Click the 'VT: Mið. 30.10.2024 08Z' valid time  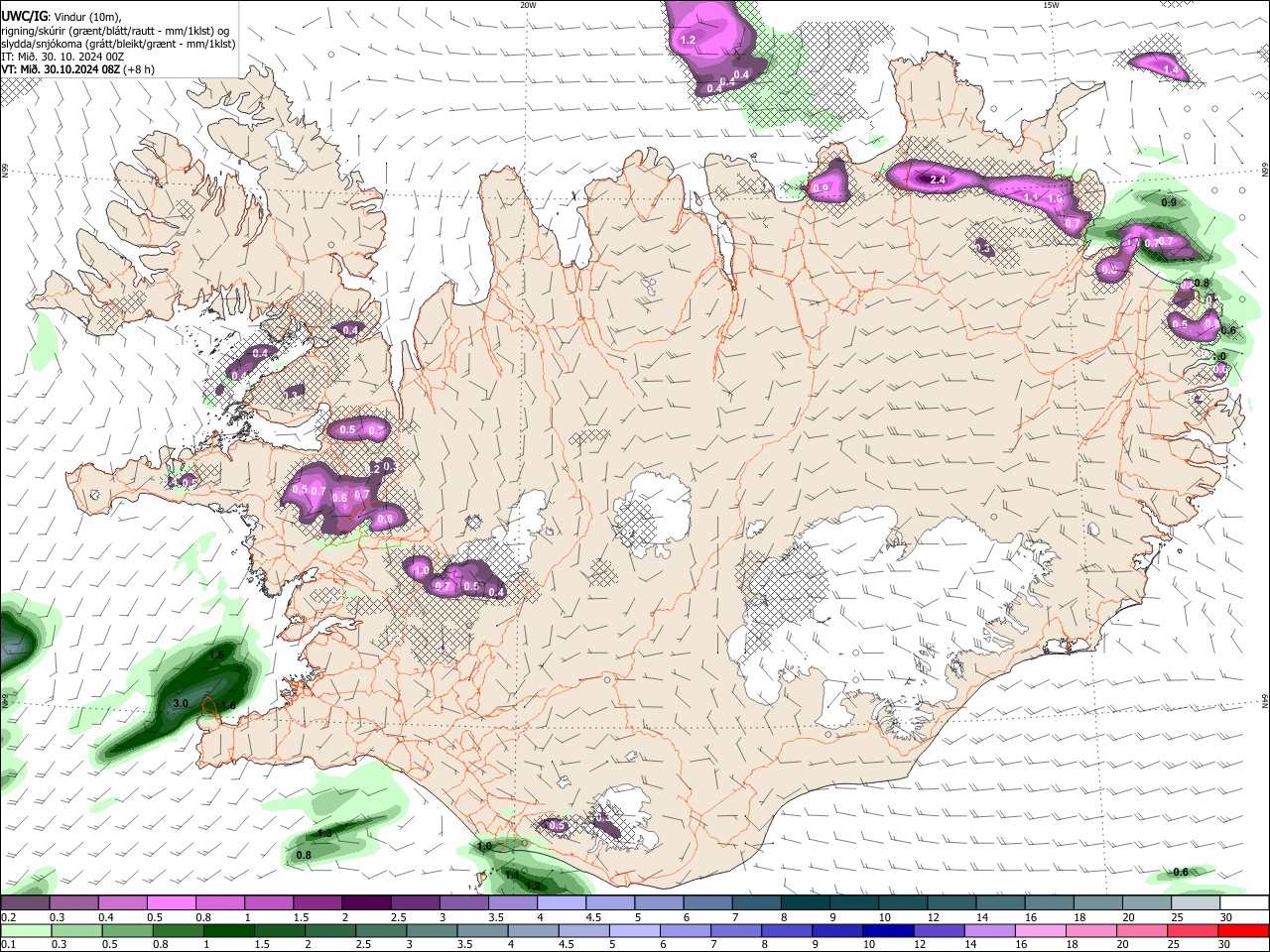(x=61, y=69)
